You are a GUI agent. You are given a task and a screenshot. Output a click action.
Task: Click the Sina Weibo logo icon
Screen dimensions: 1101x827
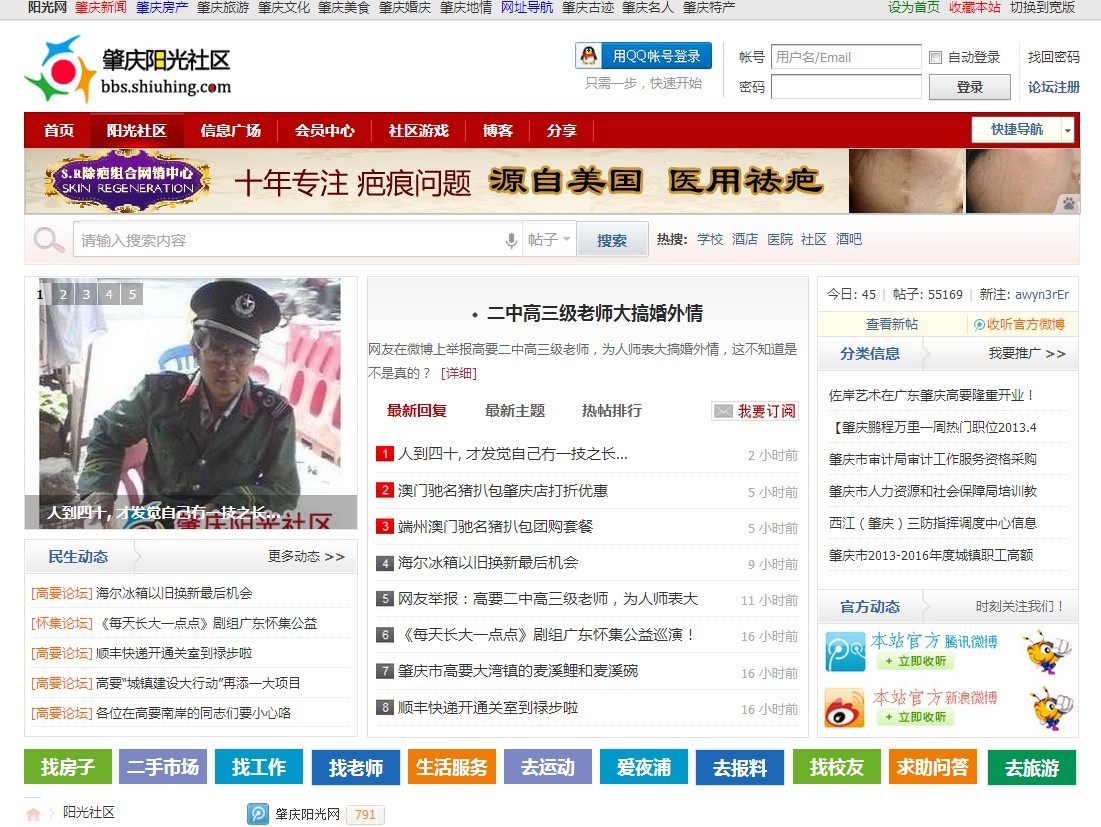(845, 708)
